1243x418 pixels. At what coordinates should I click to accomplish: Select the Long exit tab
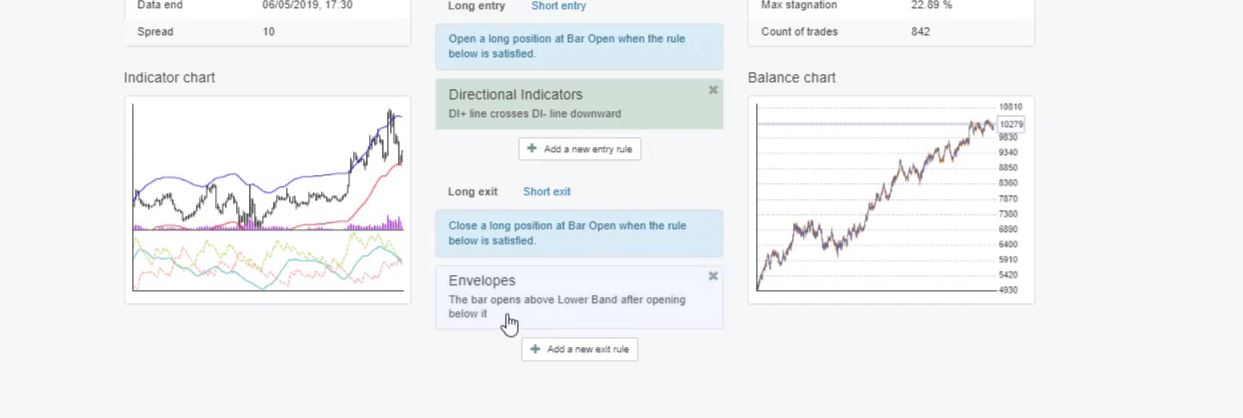473,191
